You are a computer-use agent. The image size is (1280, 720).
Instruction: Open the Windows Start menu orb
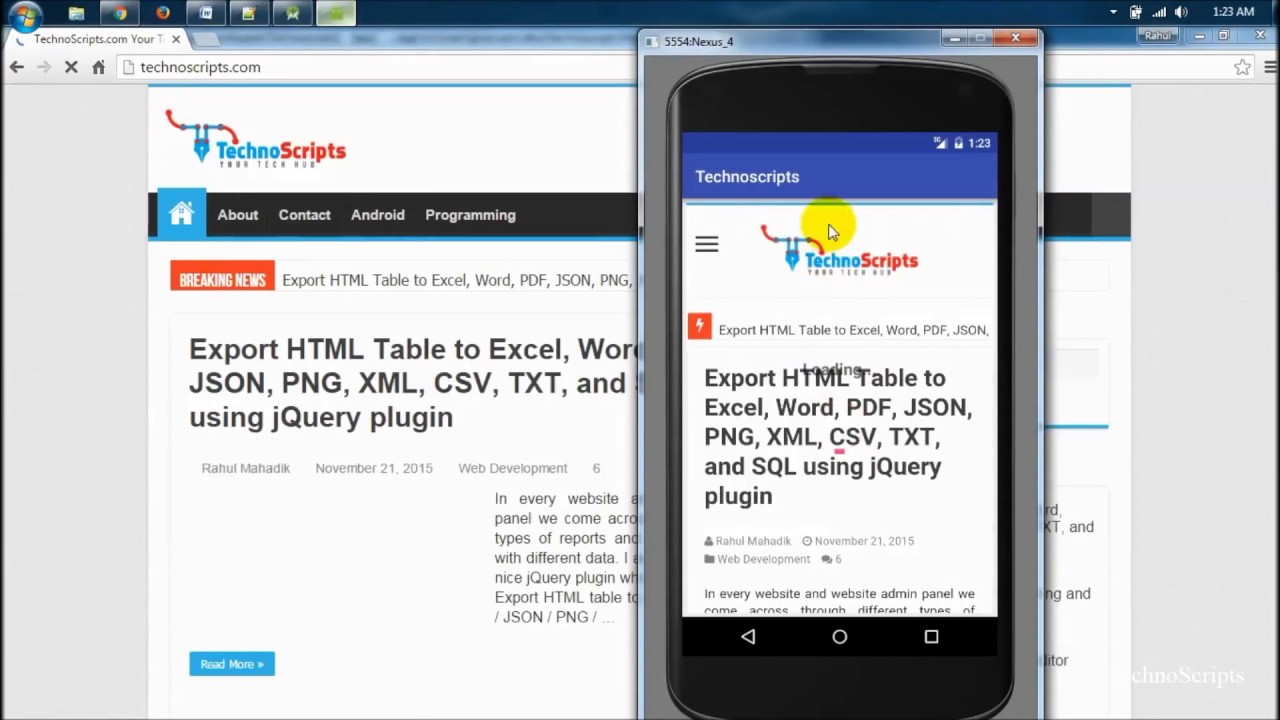click(x=24, y=14)
